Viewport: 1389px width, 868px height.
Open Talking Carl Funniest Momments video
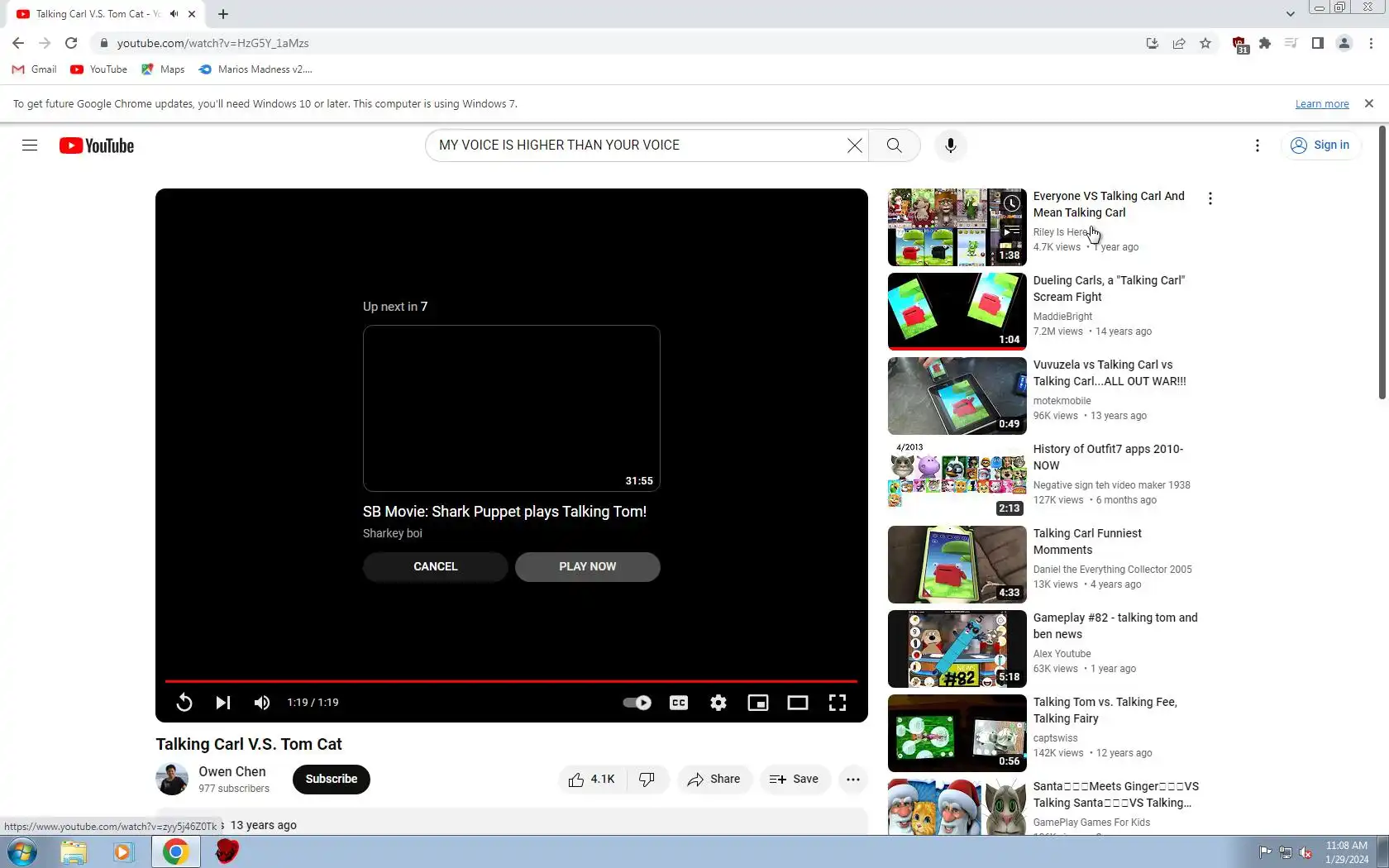[1087, 541]
